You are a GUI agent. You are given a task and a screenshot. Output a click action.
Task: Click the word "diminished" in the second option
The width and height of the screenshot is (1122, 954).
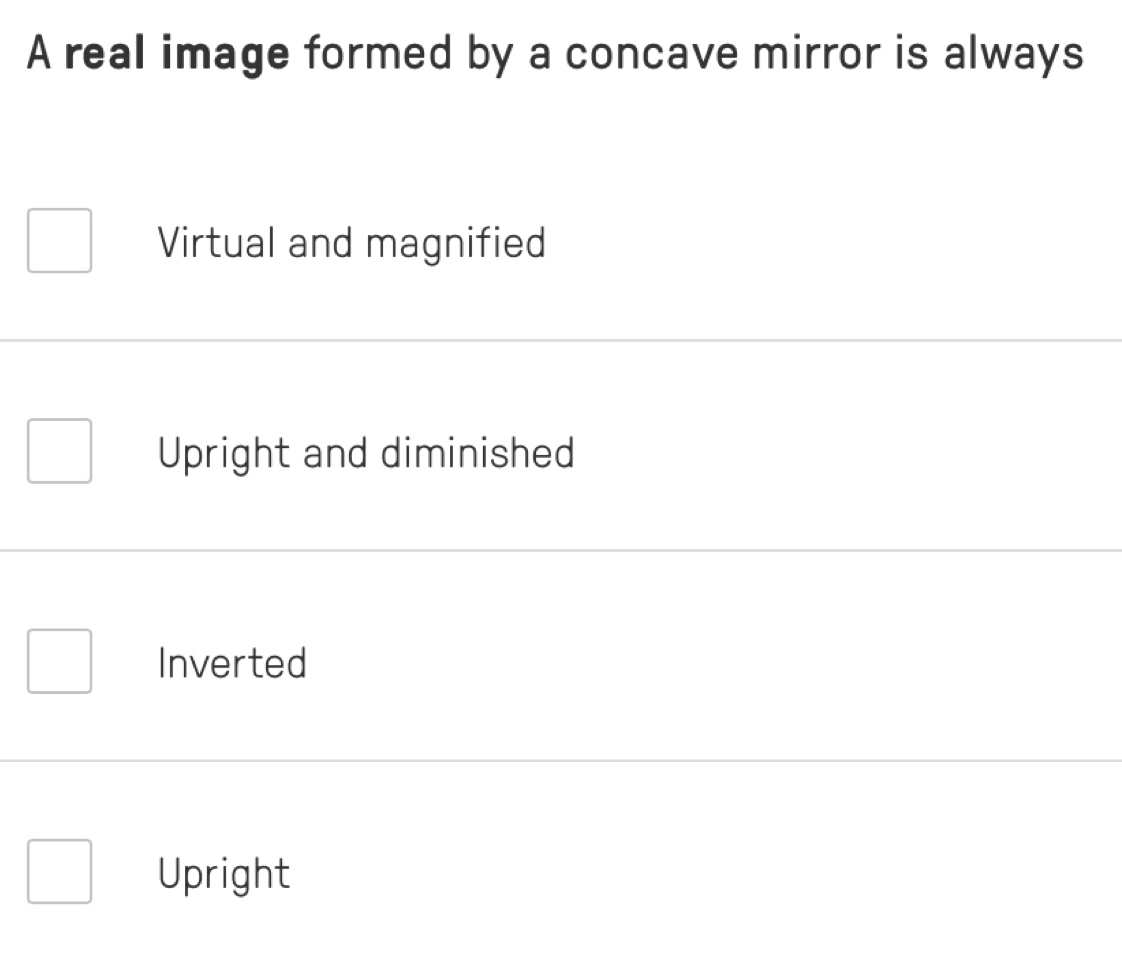(477, 453)
